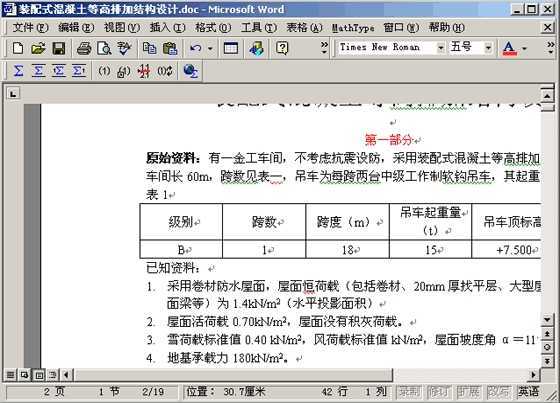Open 格式(O) menu
Viewport: 560px width, 403px height.
pyautogui.click(x=213, y=28)
